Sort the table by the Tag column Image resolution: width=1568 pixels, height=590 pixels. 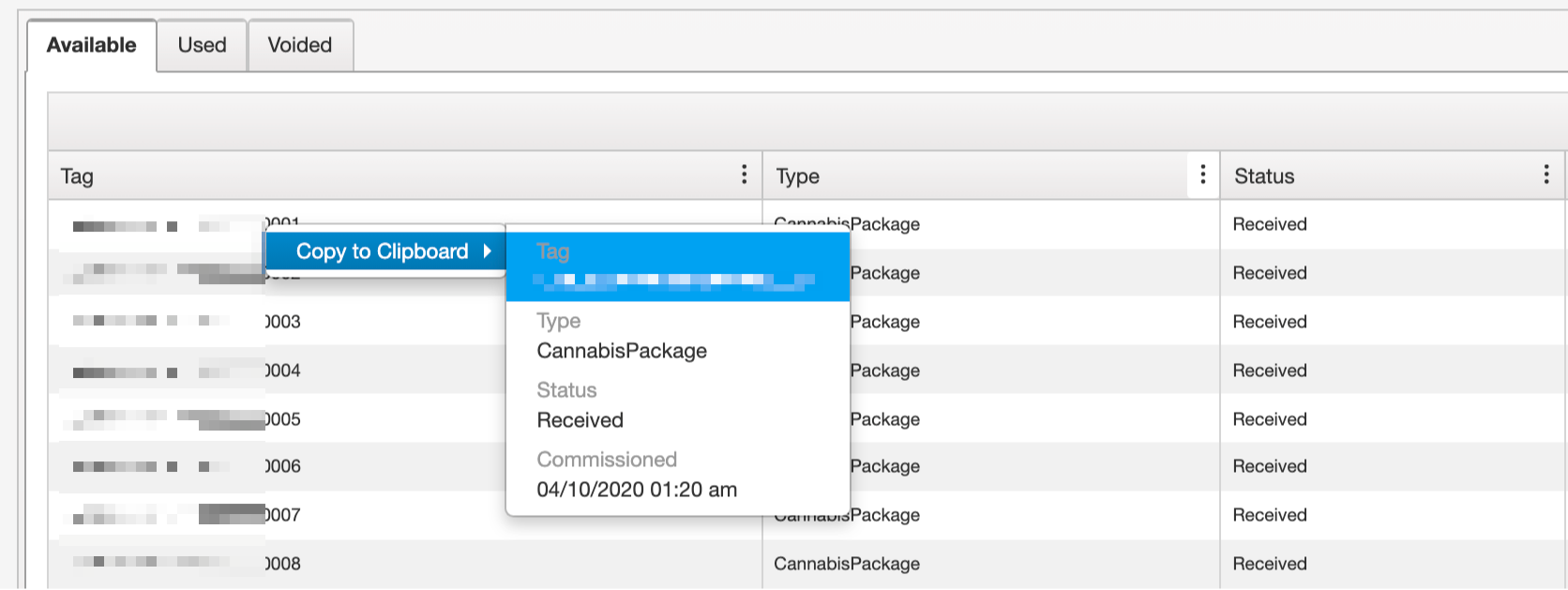click(x=77, y=175)
